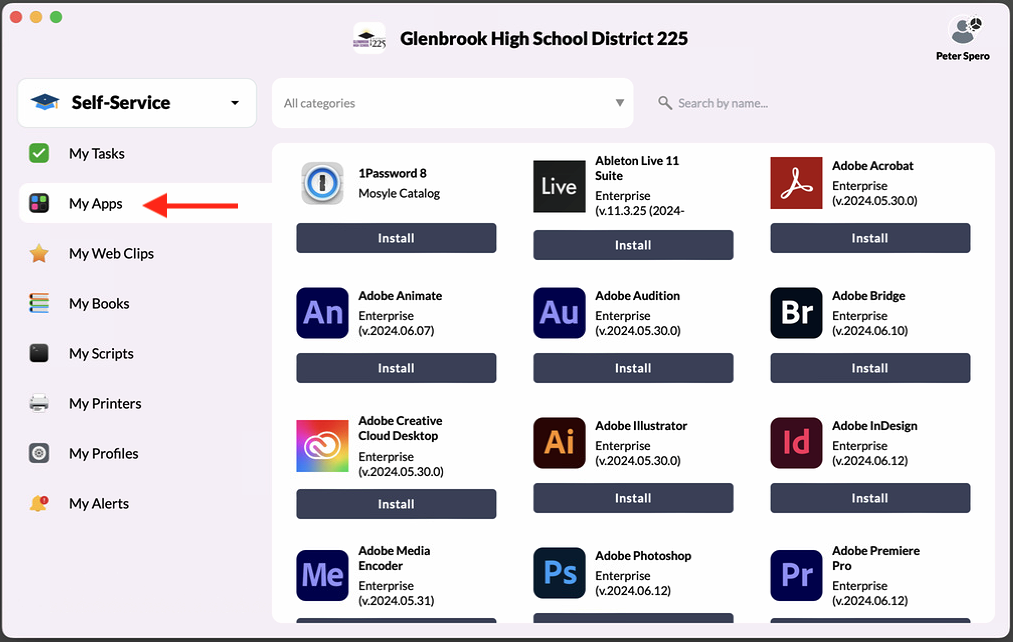Click the Adobe InDesign icon

coord(796,442)
